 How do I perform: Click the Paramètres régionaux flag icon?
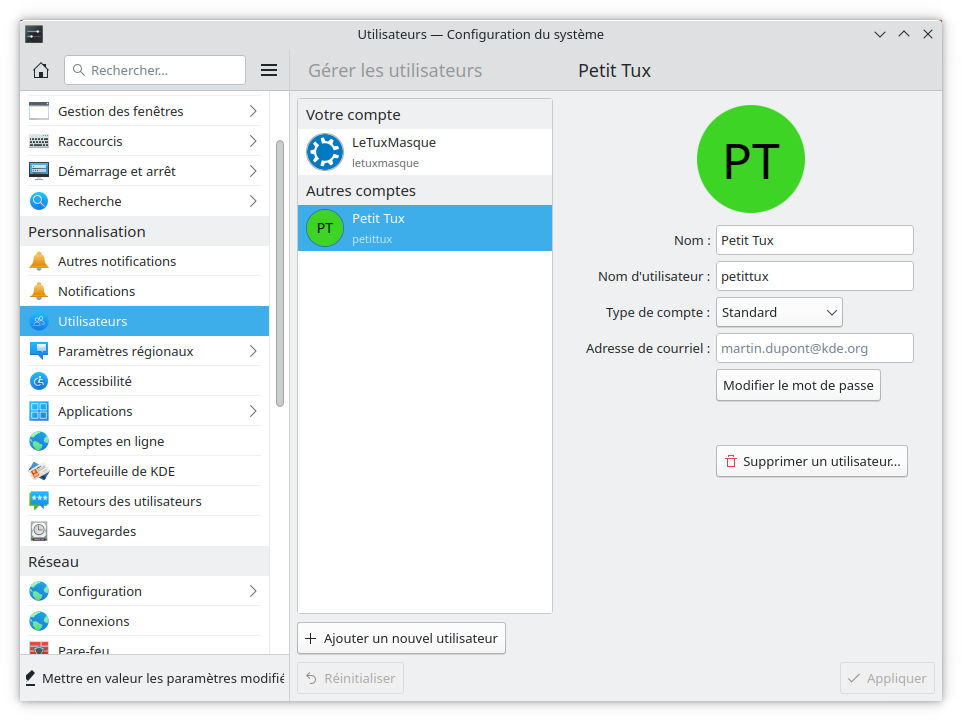[39, 351]
